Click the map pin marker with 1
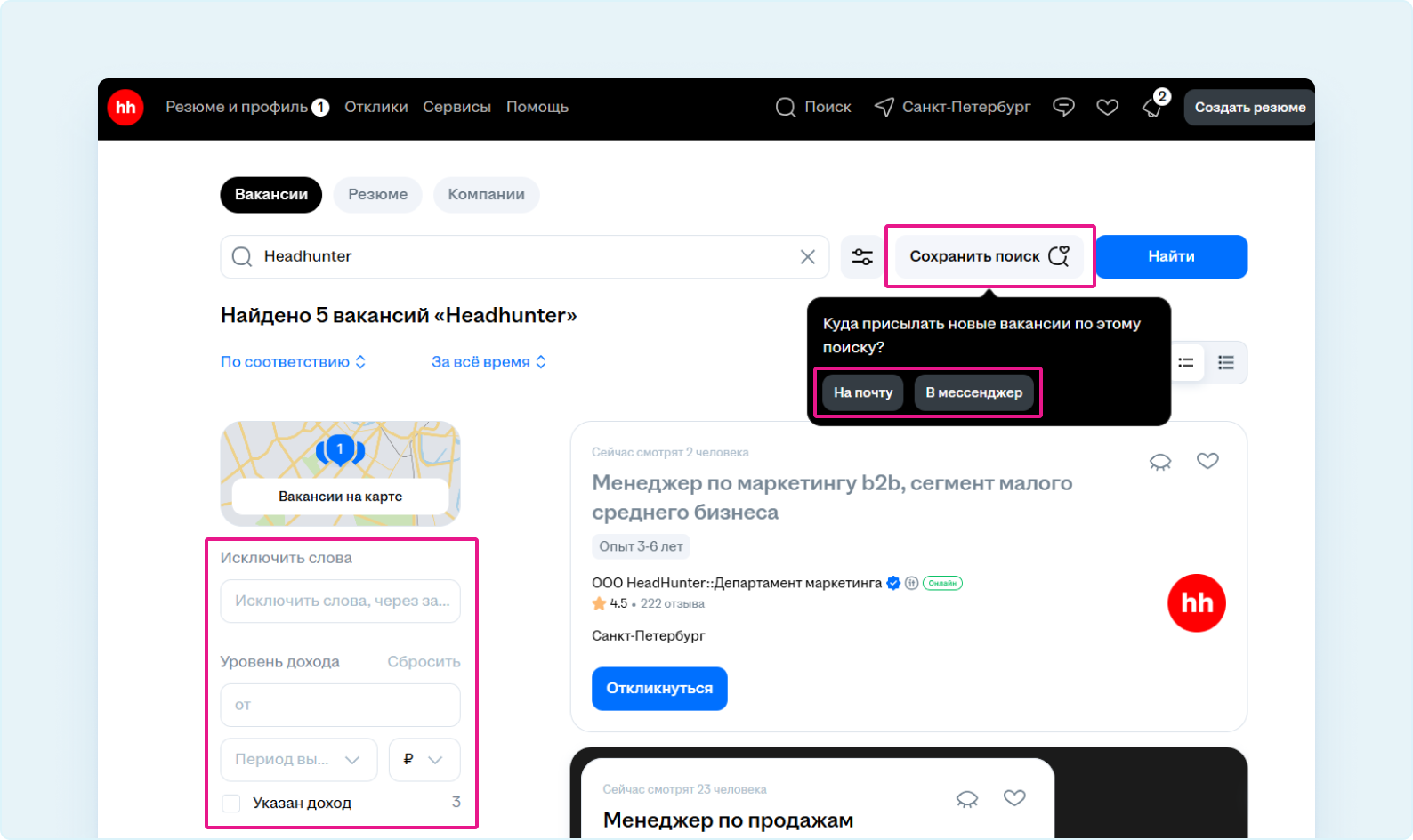Viewport: 1413px width, 840px height. pyautogui.click(x=340, y=450)
